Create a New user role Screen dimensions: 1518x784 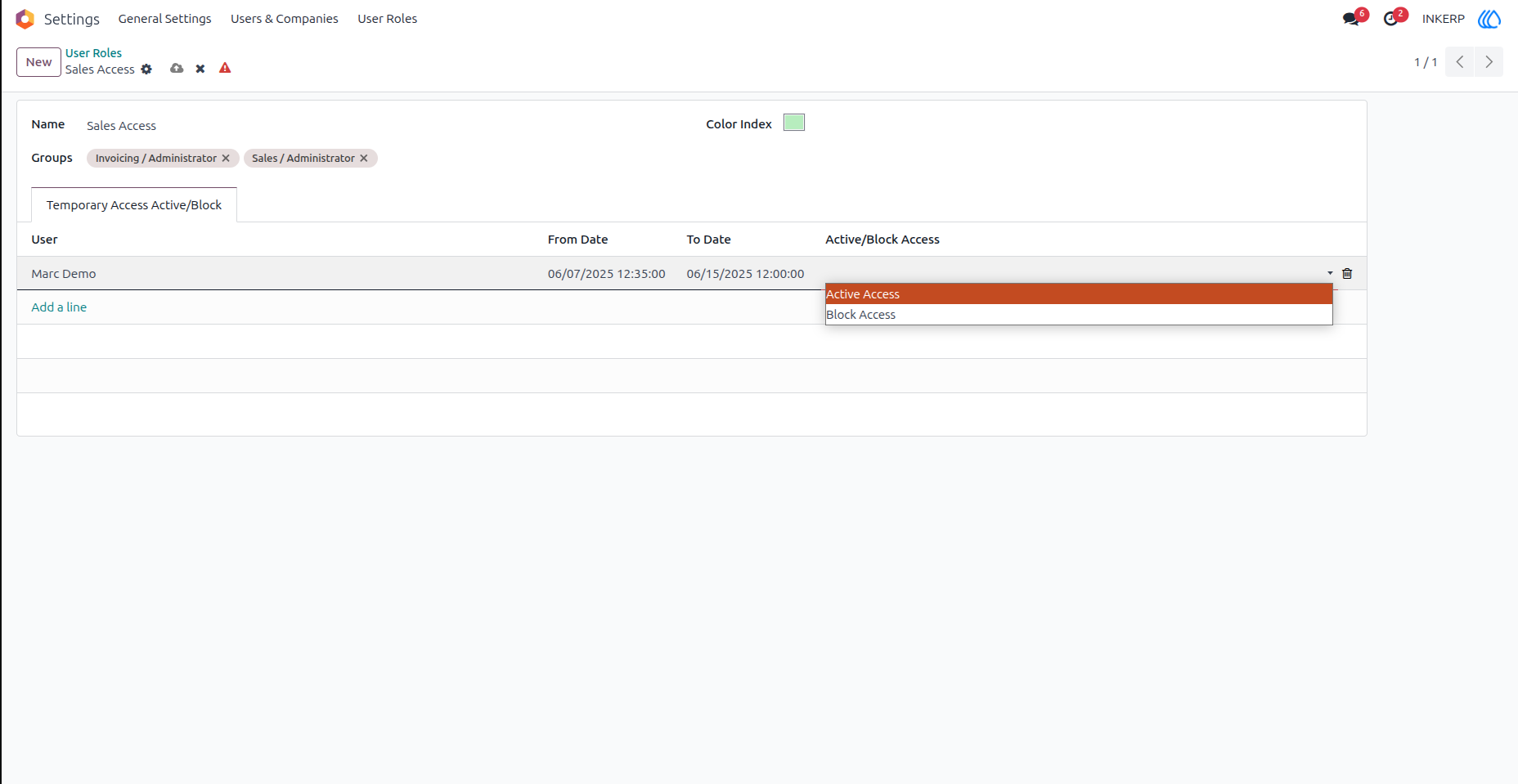38,62
